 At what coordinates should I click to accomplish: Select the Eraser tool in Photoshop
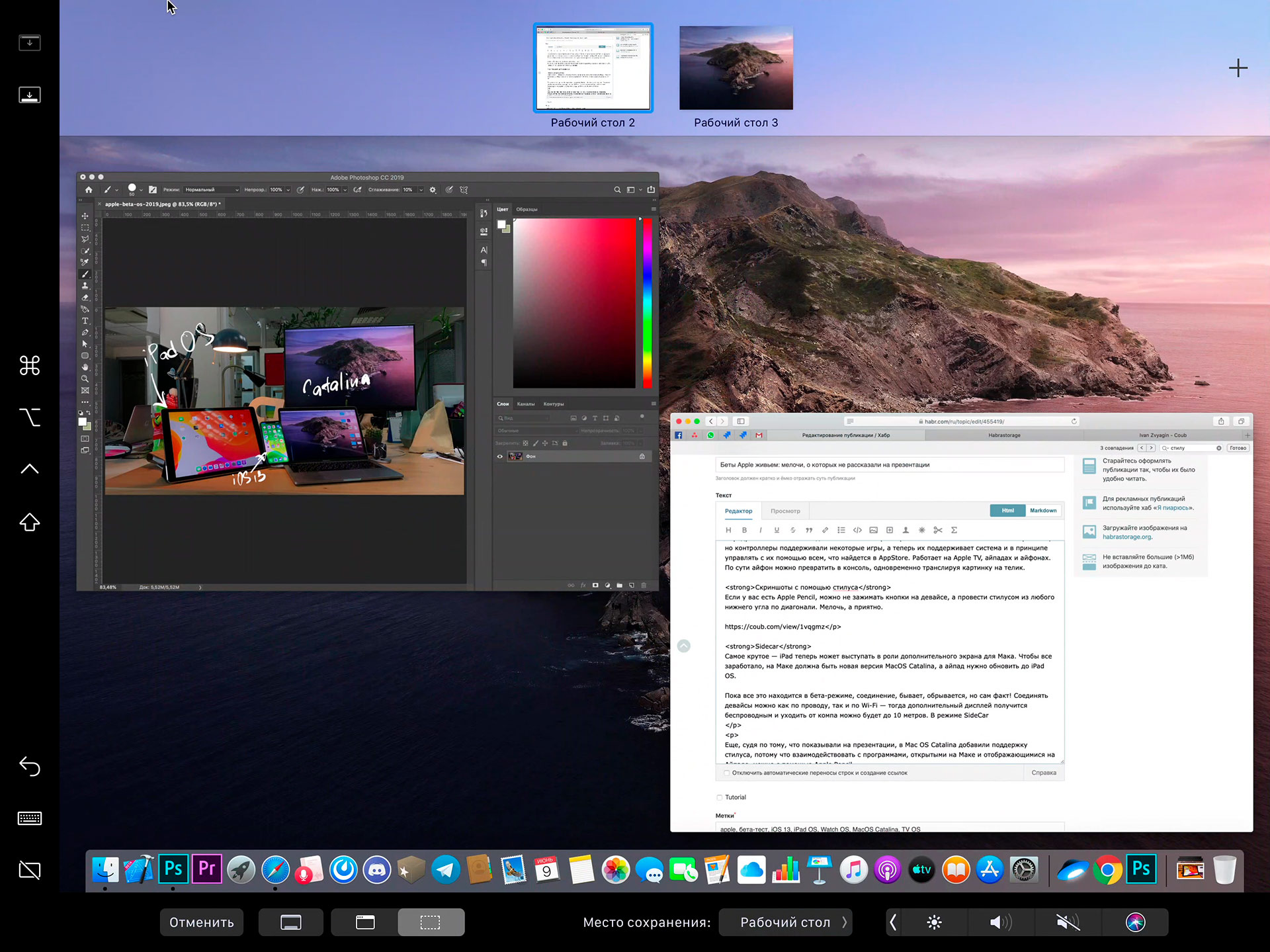coord(85,297)
